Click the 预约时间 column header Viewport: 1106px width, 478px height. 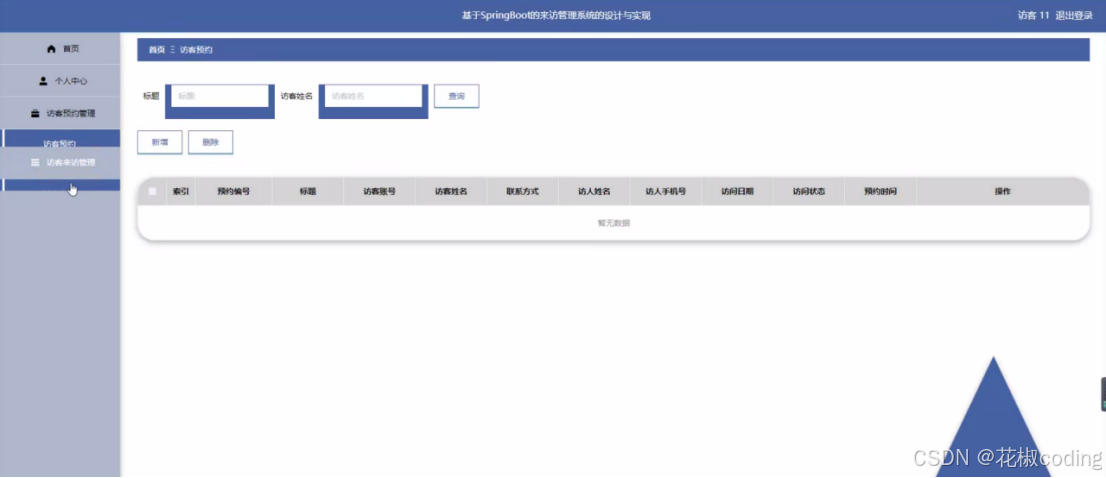coord(880,191)
